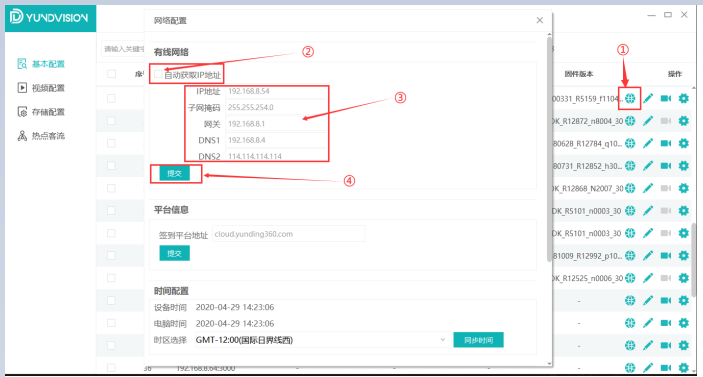Image resolution: width=703 pixels, height=377 pixels.
Task: Click camera icon in 81009_R12992 device row
Action: click(666, 256)
